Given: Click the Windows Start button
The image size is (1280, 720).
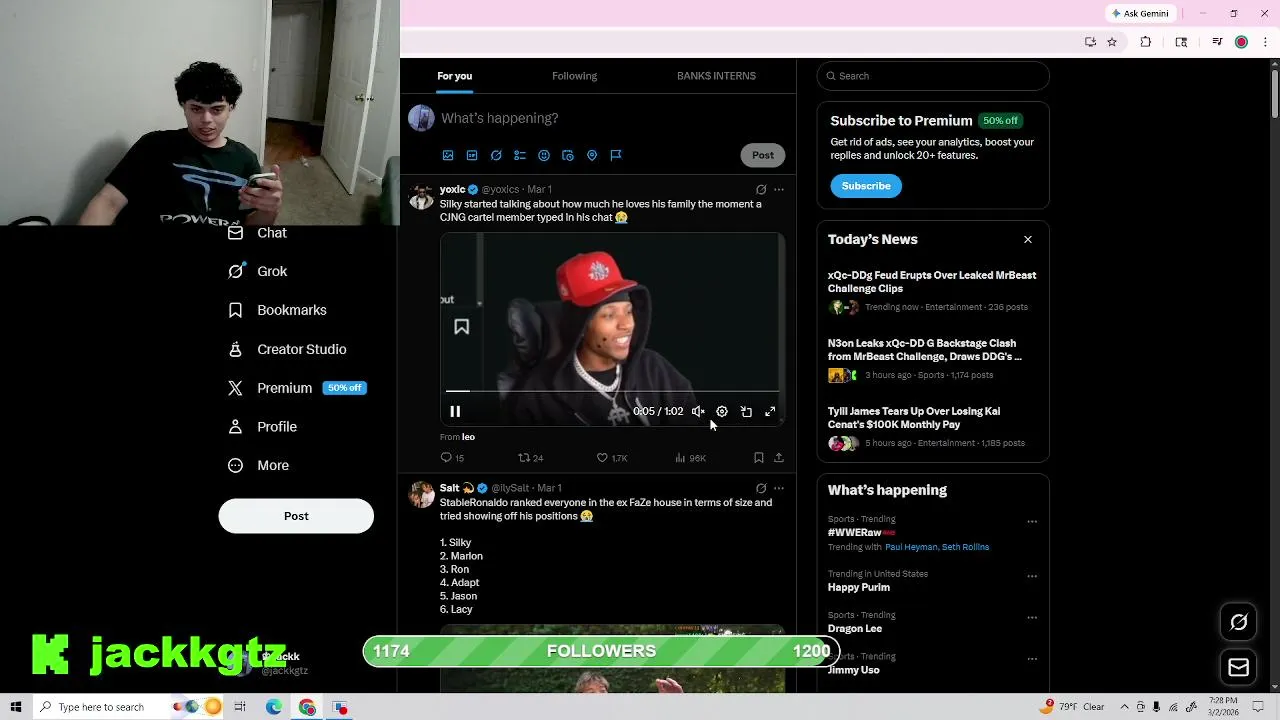Looking at the screenshot, I should tap(15, 707).
